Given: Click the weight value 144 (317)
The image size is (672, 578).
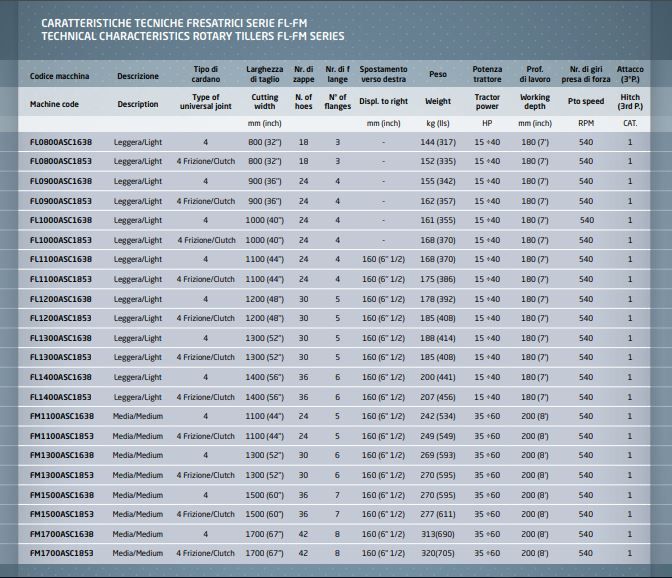Looking at the screenshot, I should click(438, 143).
